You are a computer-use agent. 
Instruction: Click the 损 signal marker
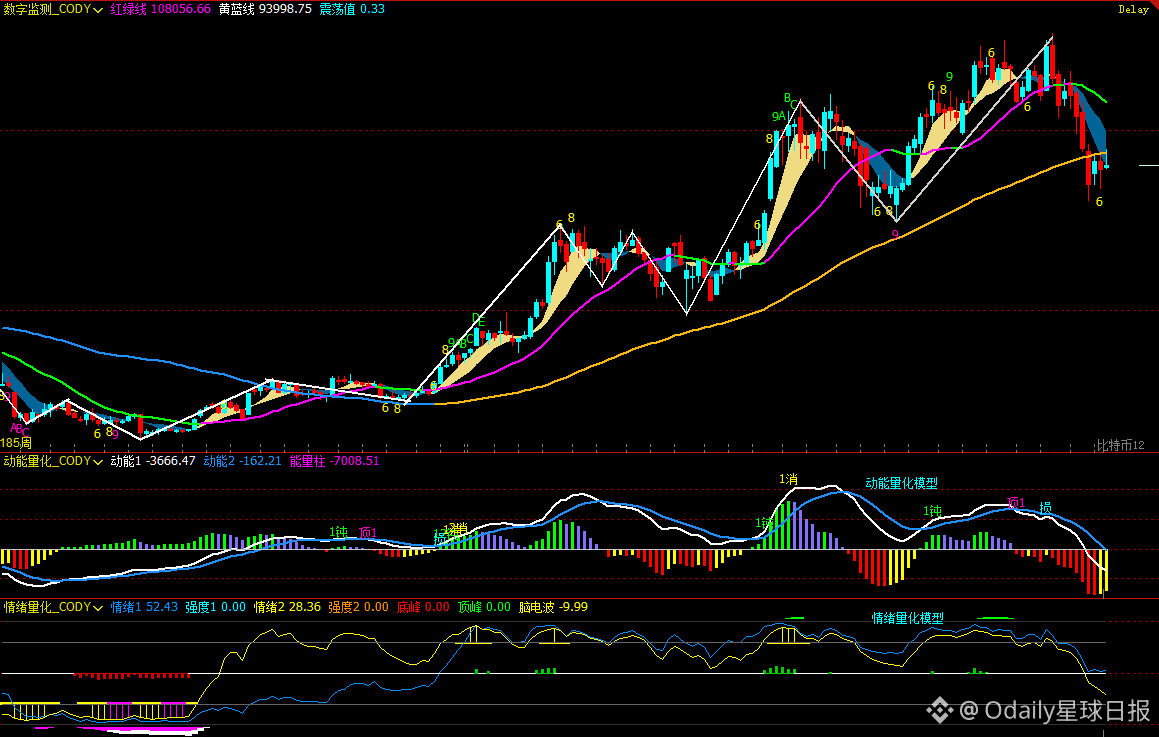coord(1045,508)
